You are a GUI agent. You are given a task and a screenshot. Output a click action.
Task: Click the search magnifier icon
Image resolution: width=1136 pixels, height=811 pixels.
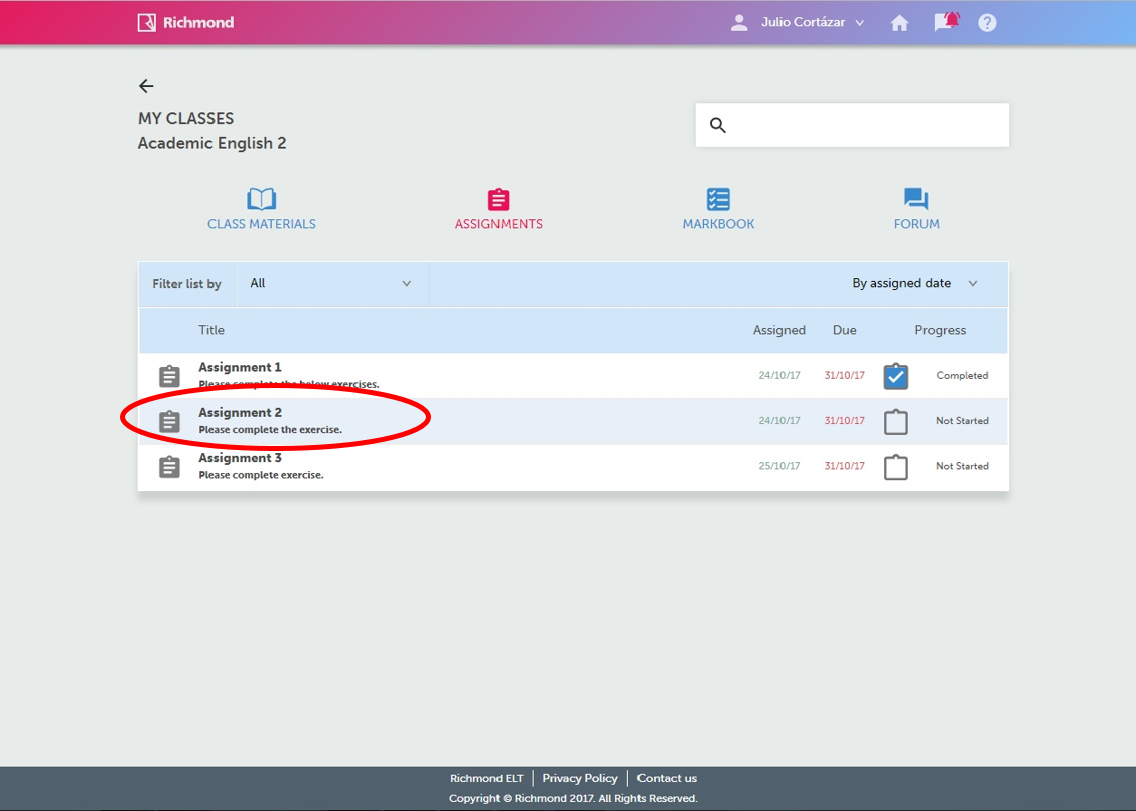pos(717,125)
